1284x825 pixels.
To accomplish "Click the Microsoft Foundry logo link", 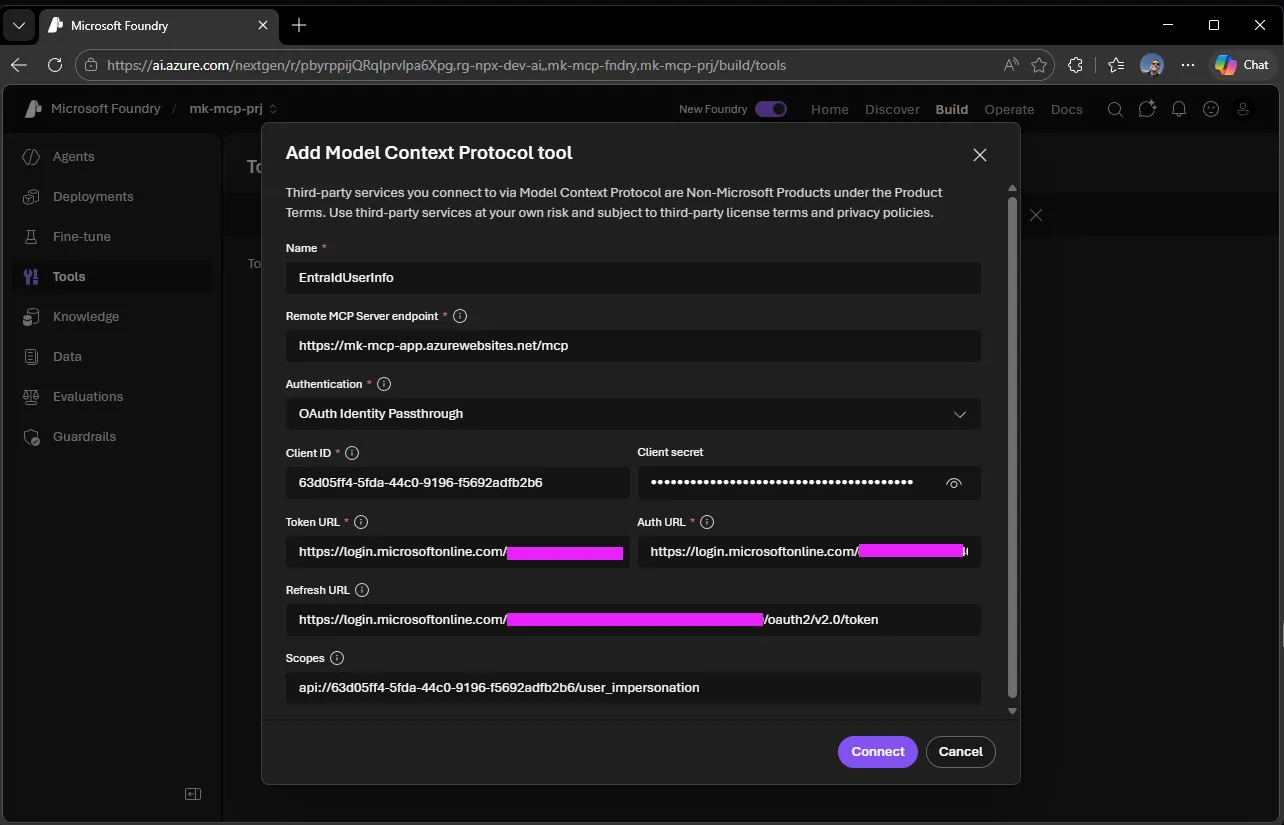I will point(92,109).
